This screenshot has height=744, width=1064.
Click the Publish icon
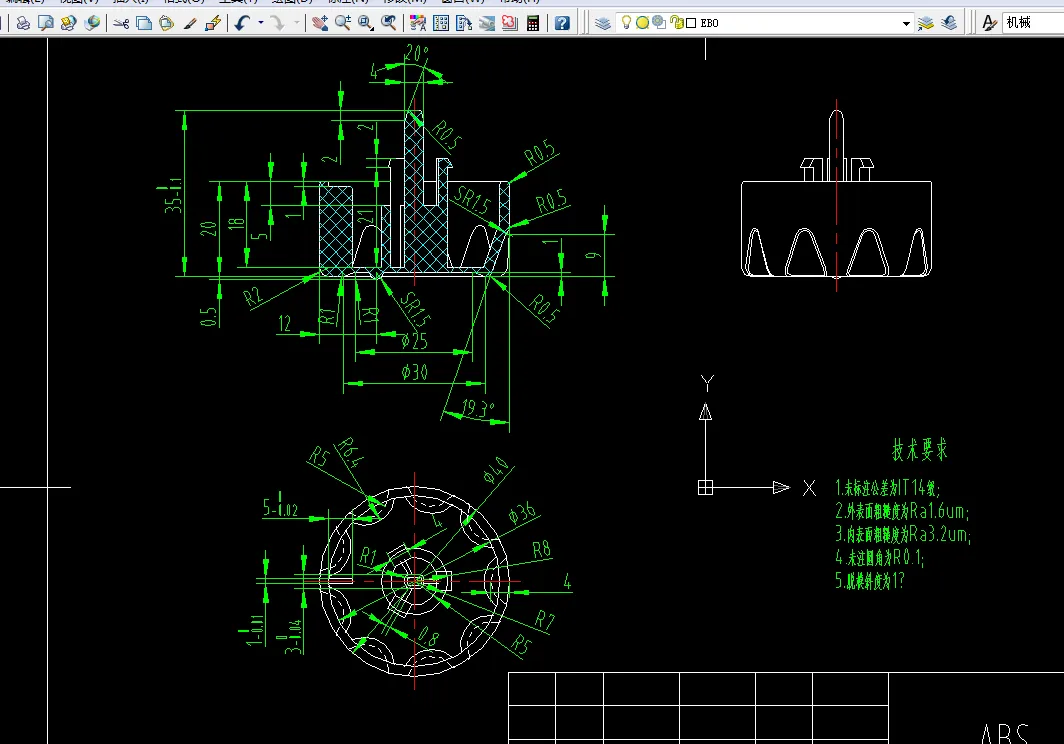click(69, 23)
